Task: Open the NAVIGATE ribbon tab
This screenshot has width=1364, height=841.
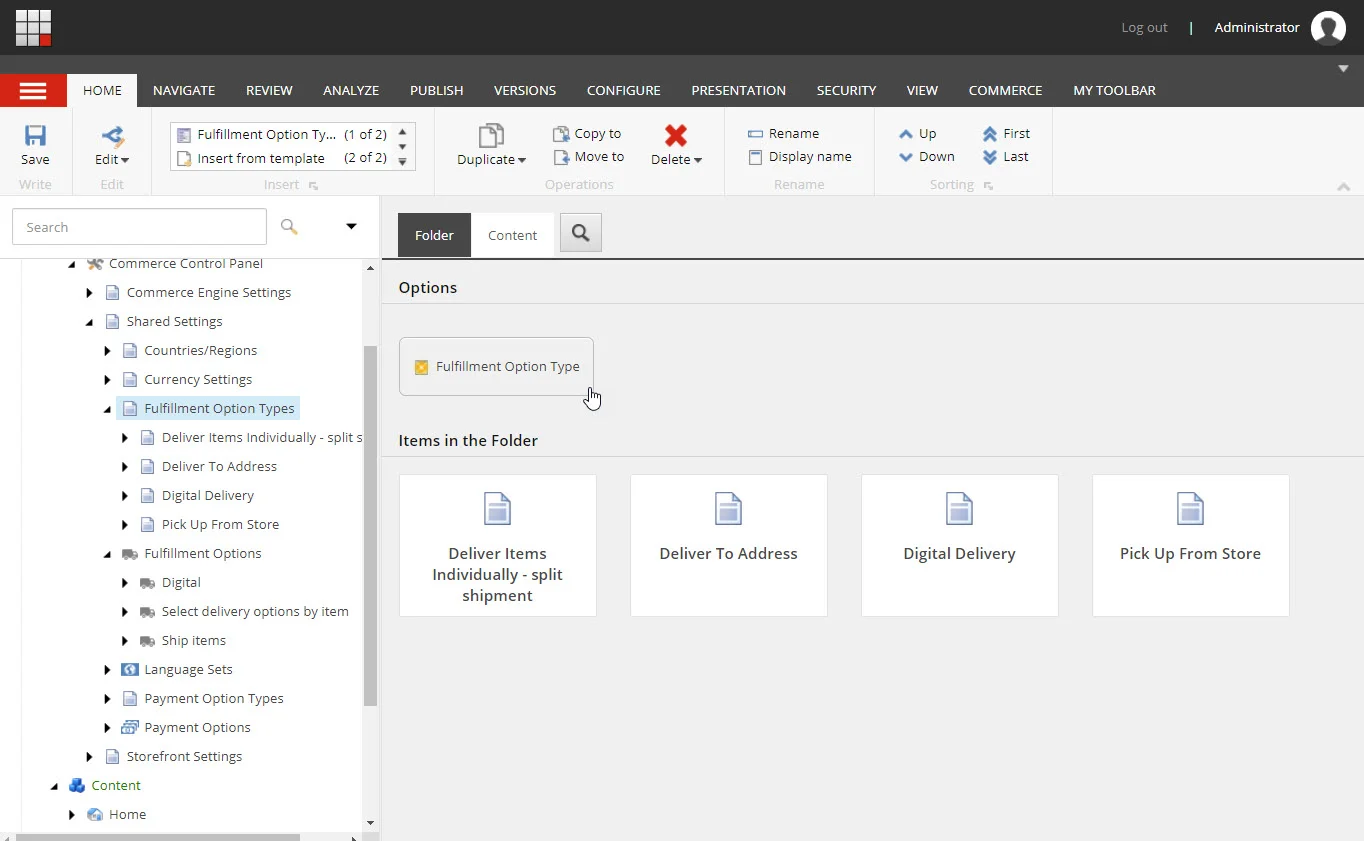Action: coord(184,90)
